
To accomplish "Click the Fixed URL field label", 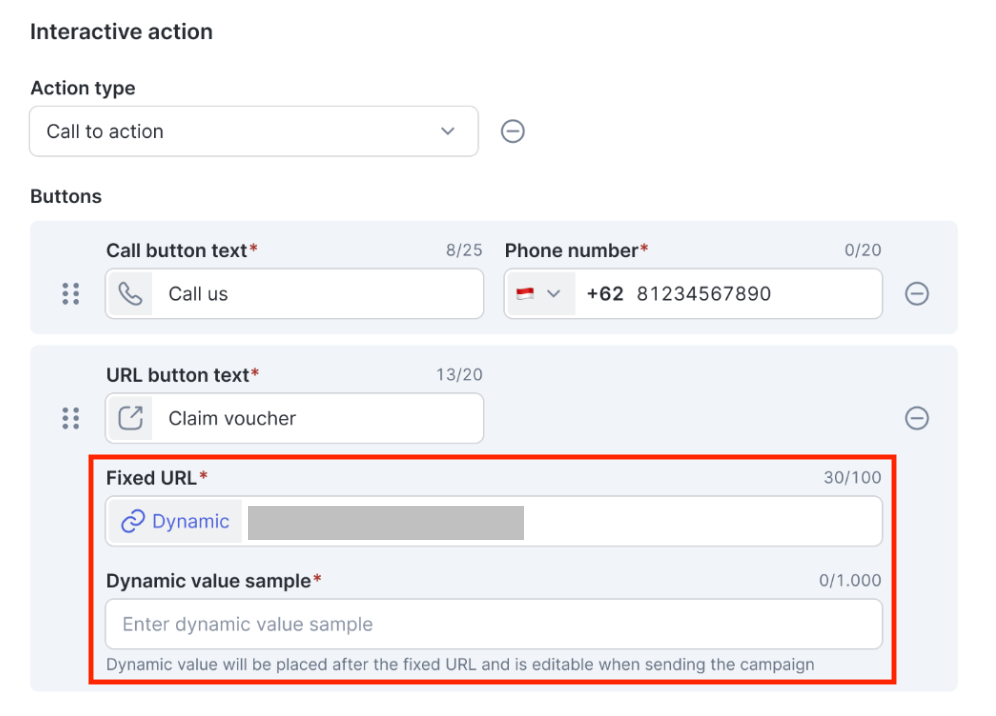I will [x=152, y=478].
